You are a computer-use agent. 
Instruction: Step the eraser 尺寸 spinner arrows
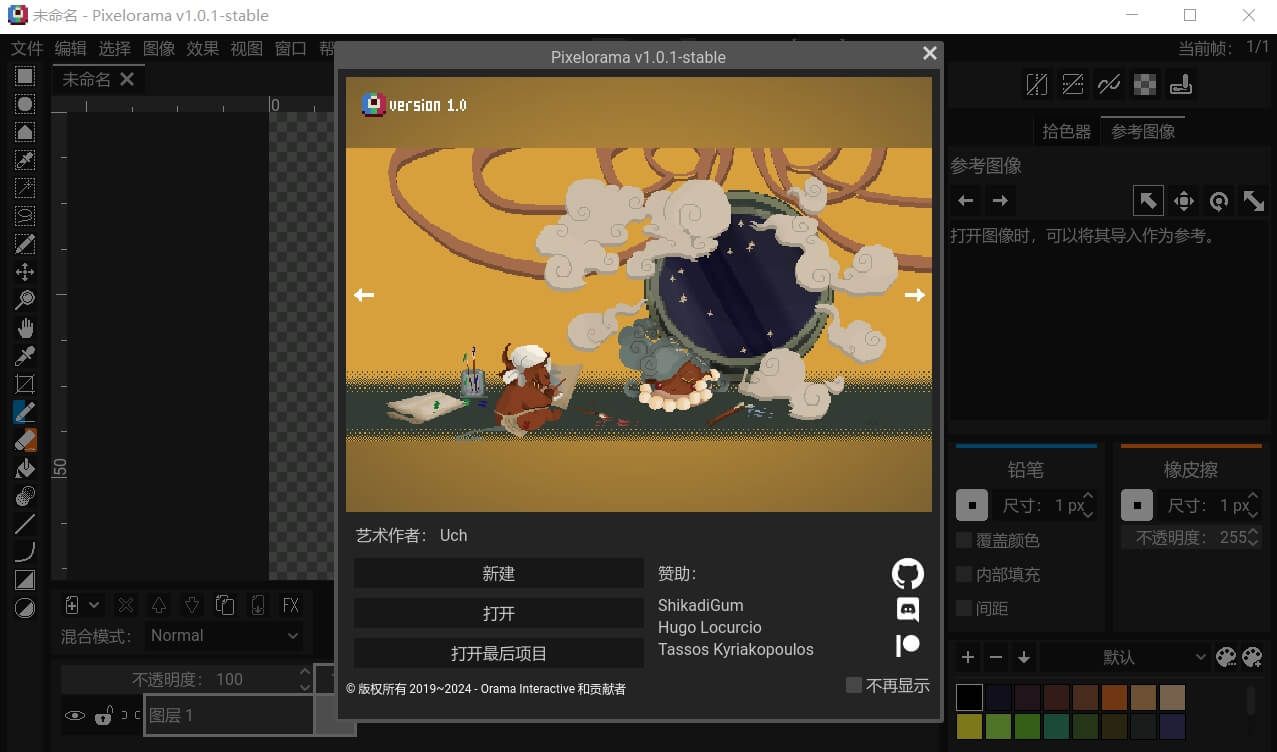click(x=1254, y=505)
